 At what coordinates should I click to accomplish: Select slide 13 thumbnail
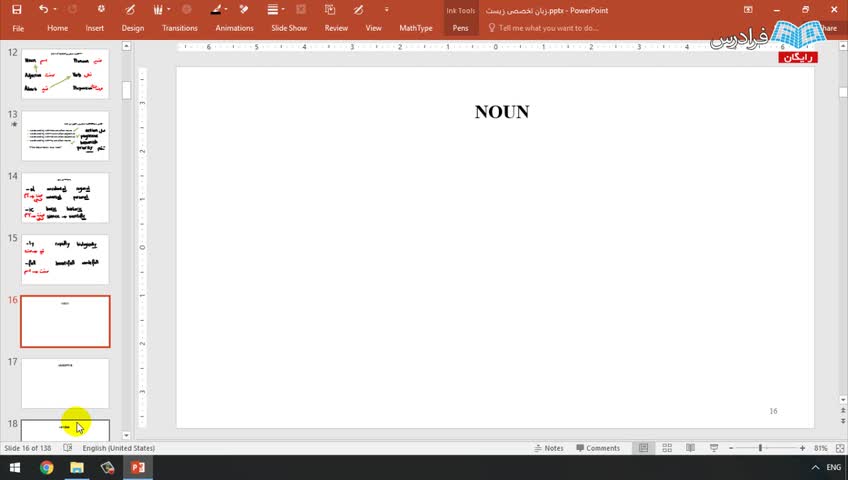coord(65,136)
